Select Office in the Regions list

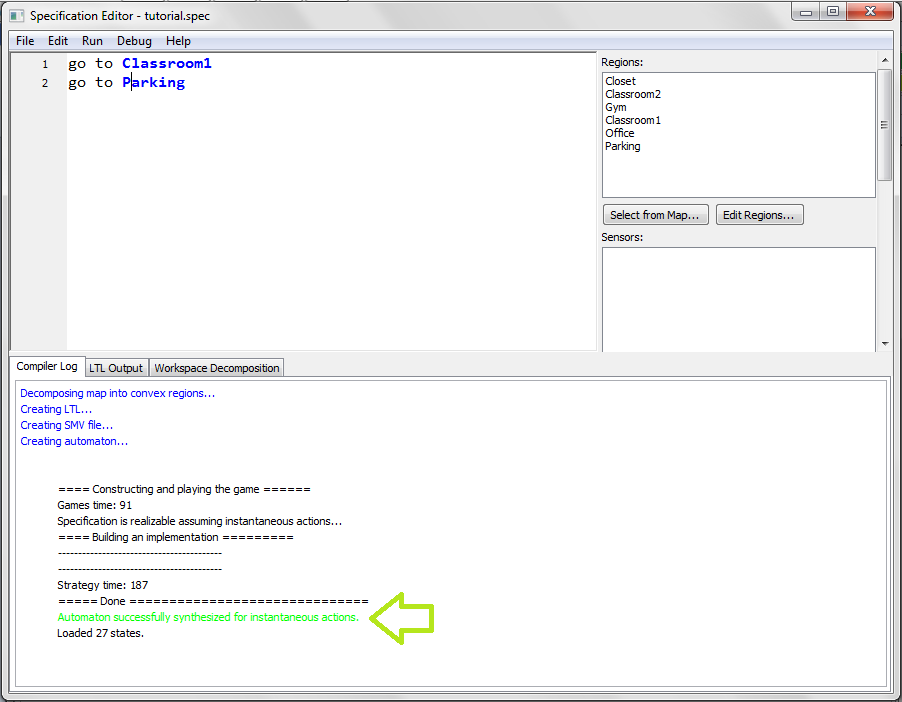click(619, 133)
